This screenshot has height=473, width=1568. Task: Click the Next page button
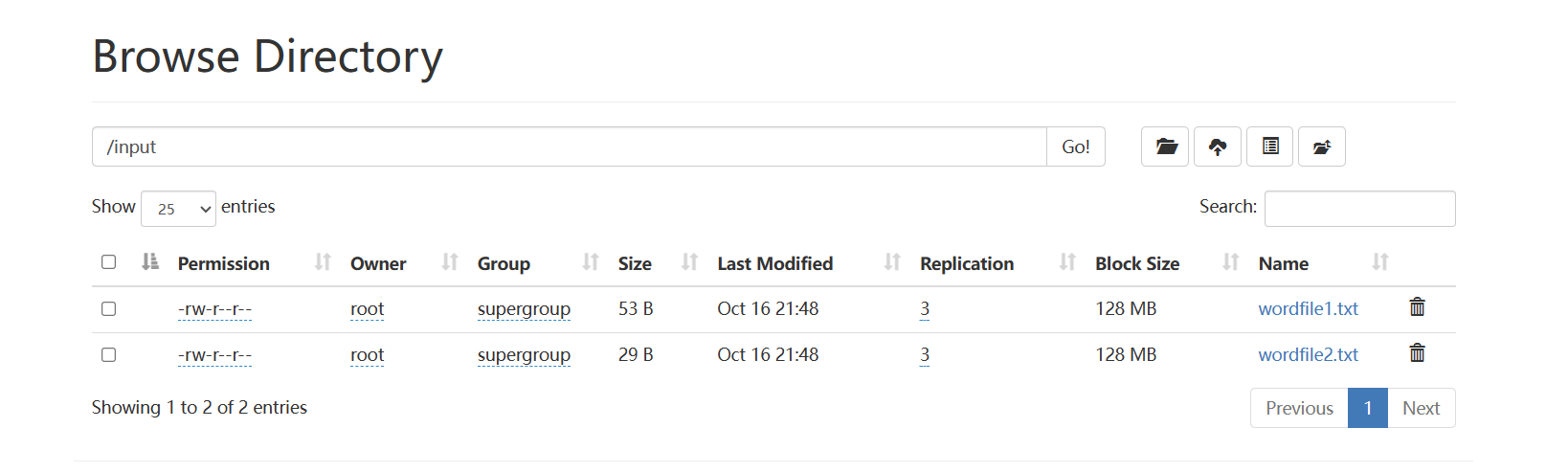click(x=1421, y=408)
